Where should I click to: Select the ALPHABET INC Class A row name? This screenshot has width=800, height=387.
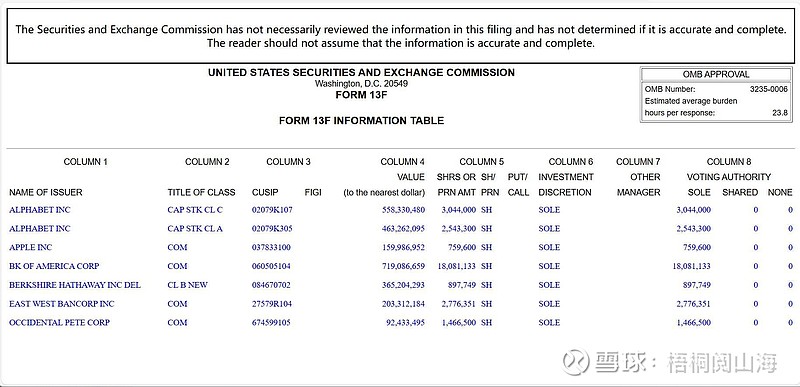click(x=40, y=229)
